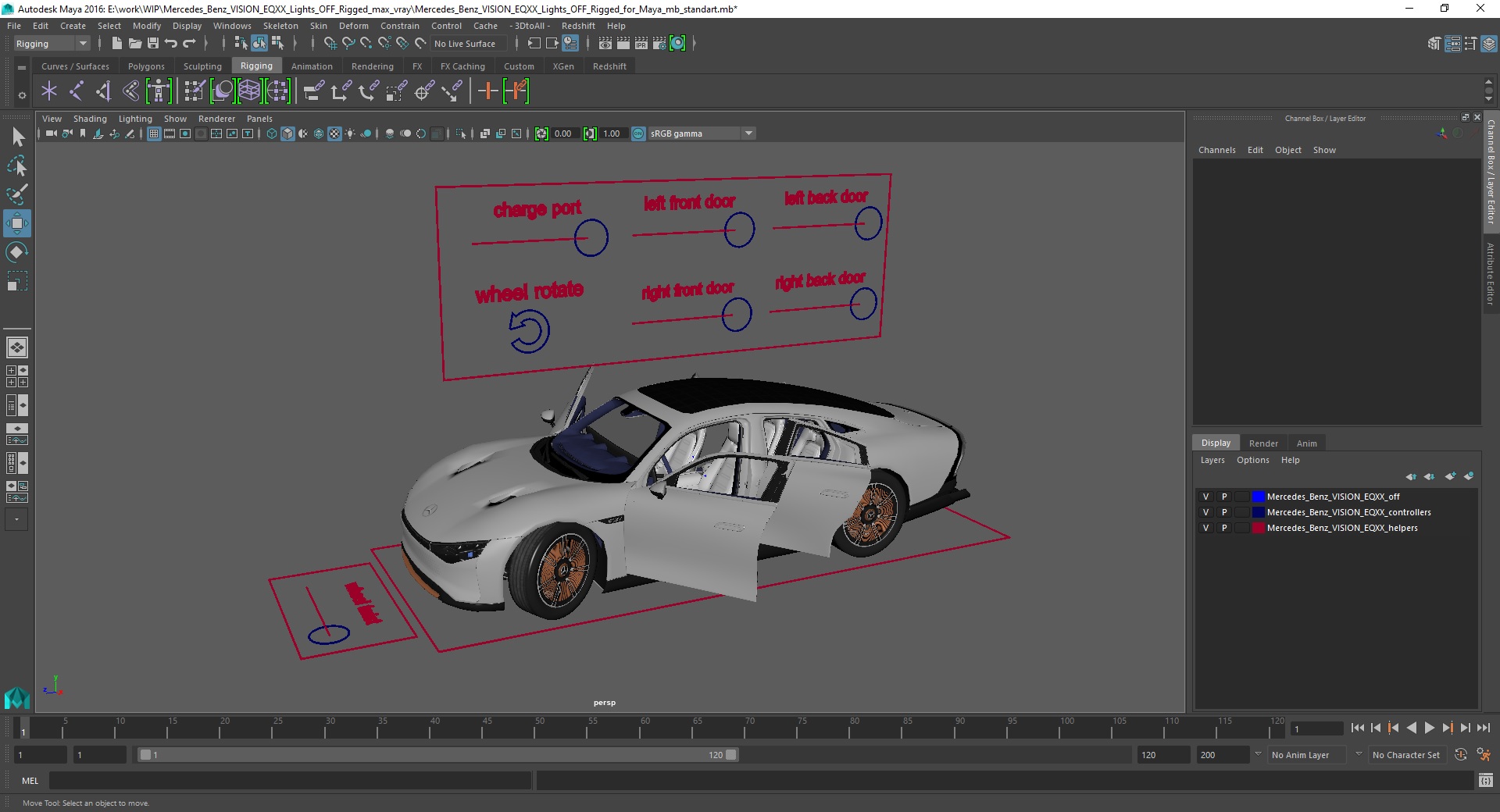Click the Redo arrow icon
The image size is (1500, 812).
(189, 44)
